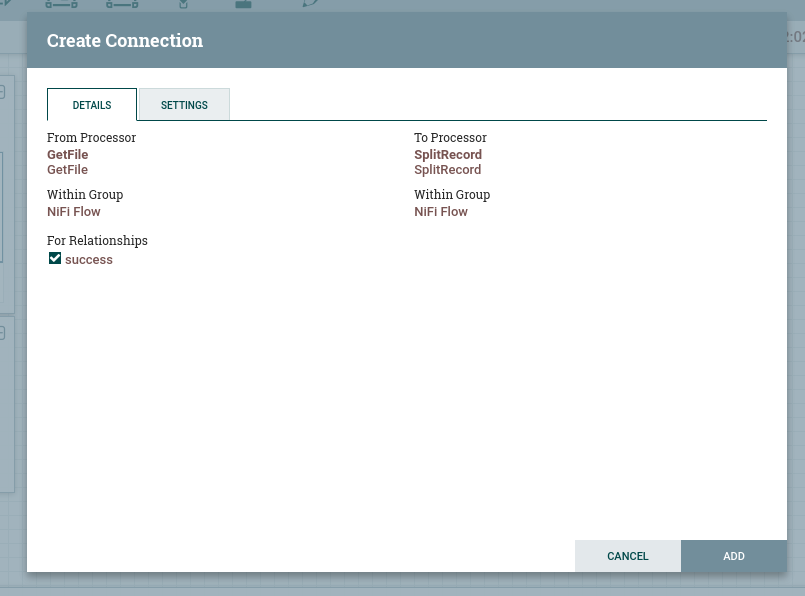Collapse the Navigate panel on left edge

(3, 93)
